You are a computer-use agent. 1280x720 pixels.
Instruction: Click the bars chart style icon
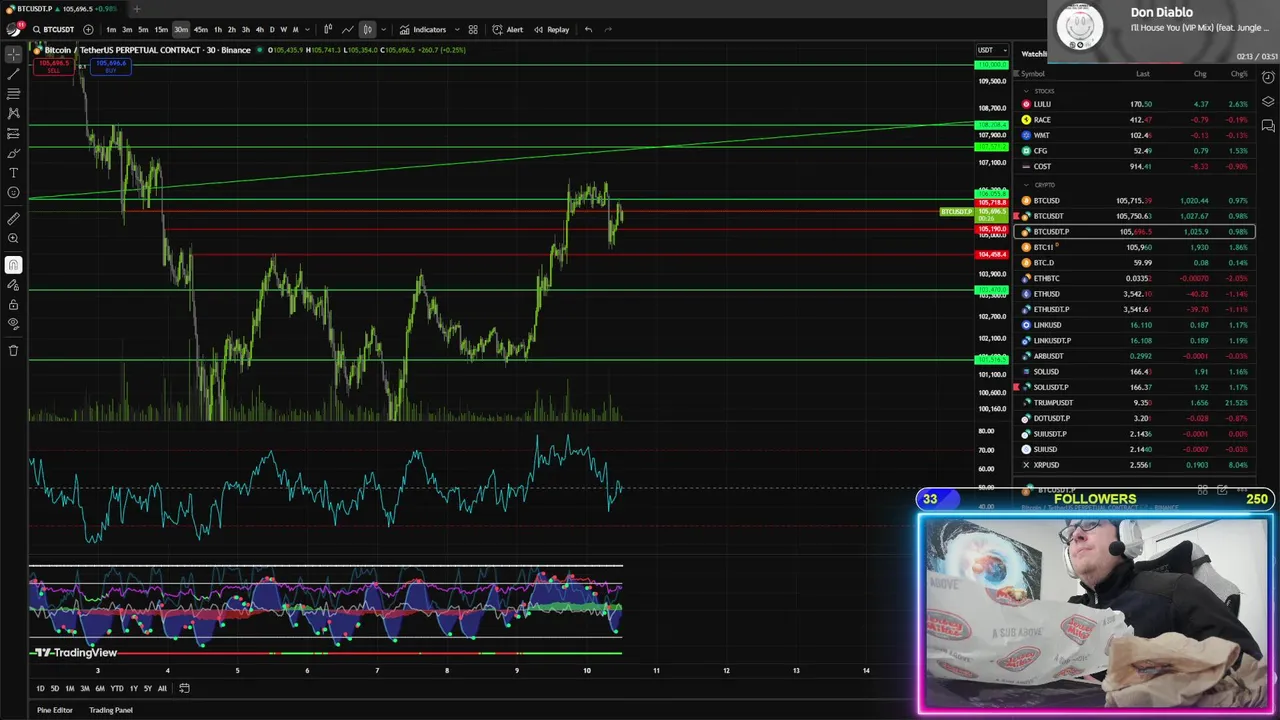(x=328, y=29)
